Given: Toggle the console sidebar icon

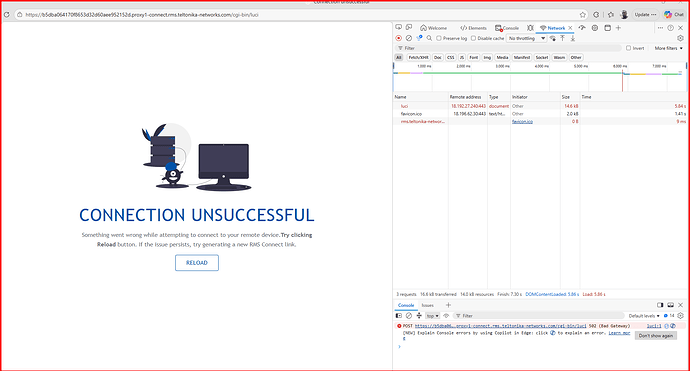Looking at the screenshot, I should click(x=399, y=316).
